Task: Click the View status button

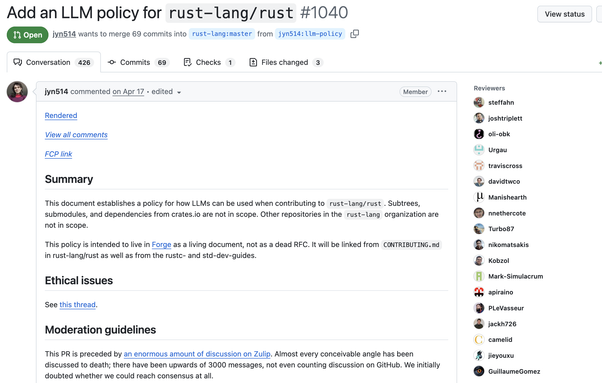Action: [564, 14]
